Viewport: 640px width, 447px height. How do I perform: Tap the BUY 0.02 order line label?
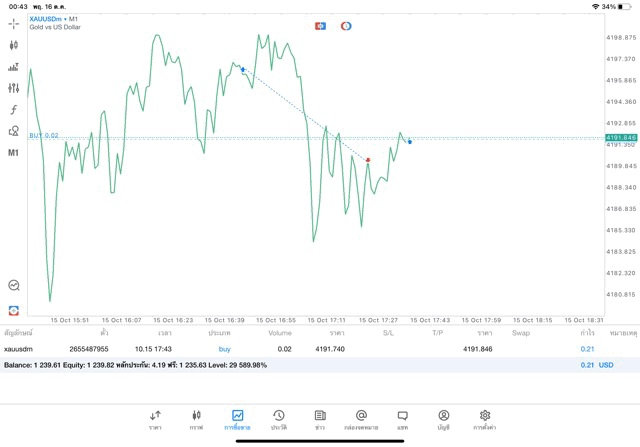coord(44,136)
